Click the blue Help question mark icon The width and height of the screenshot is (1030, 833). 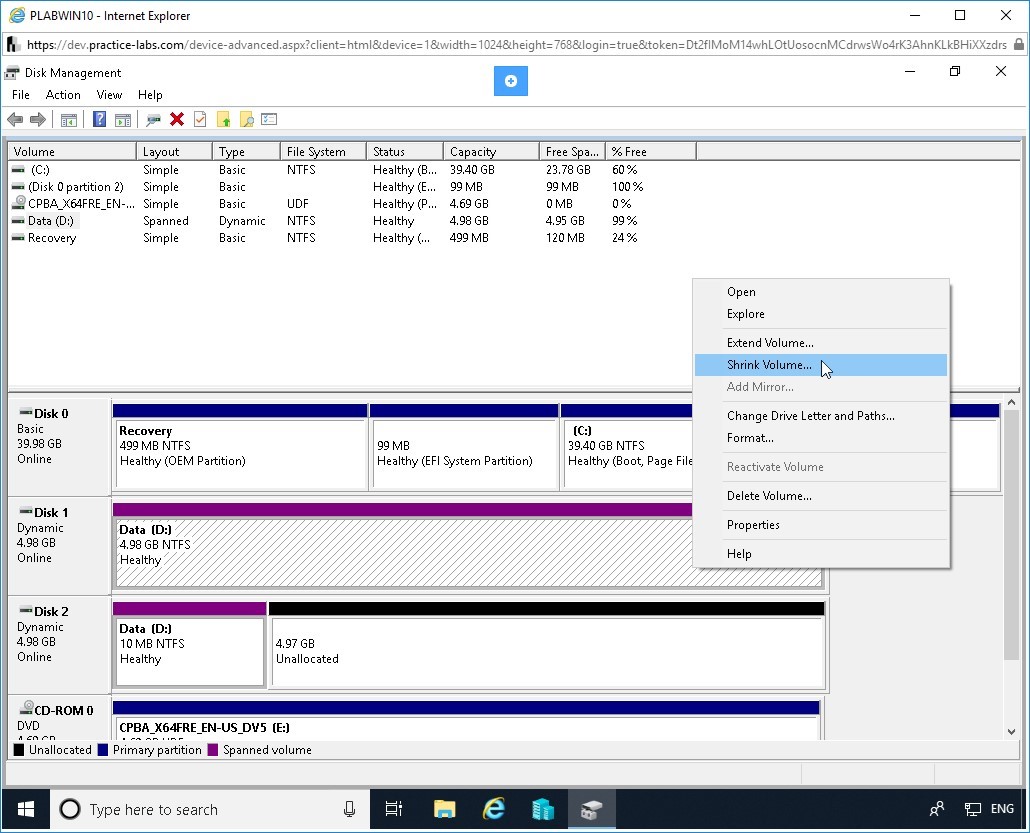coord(99,119)
